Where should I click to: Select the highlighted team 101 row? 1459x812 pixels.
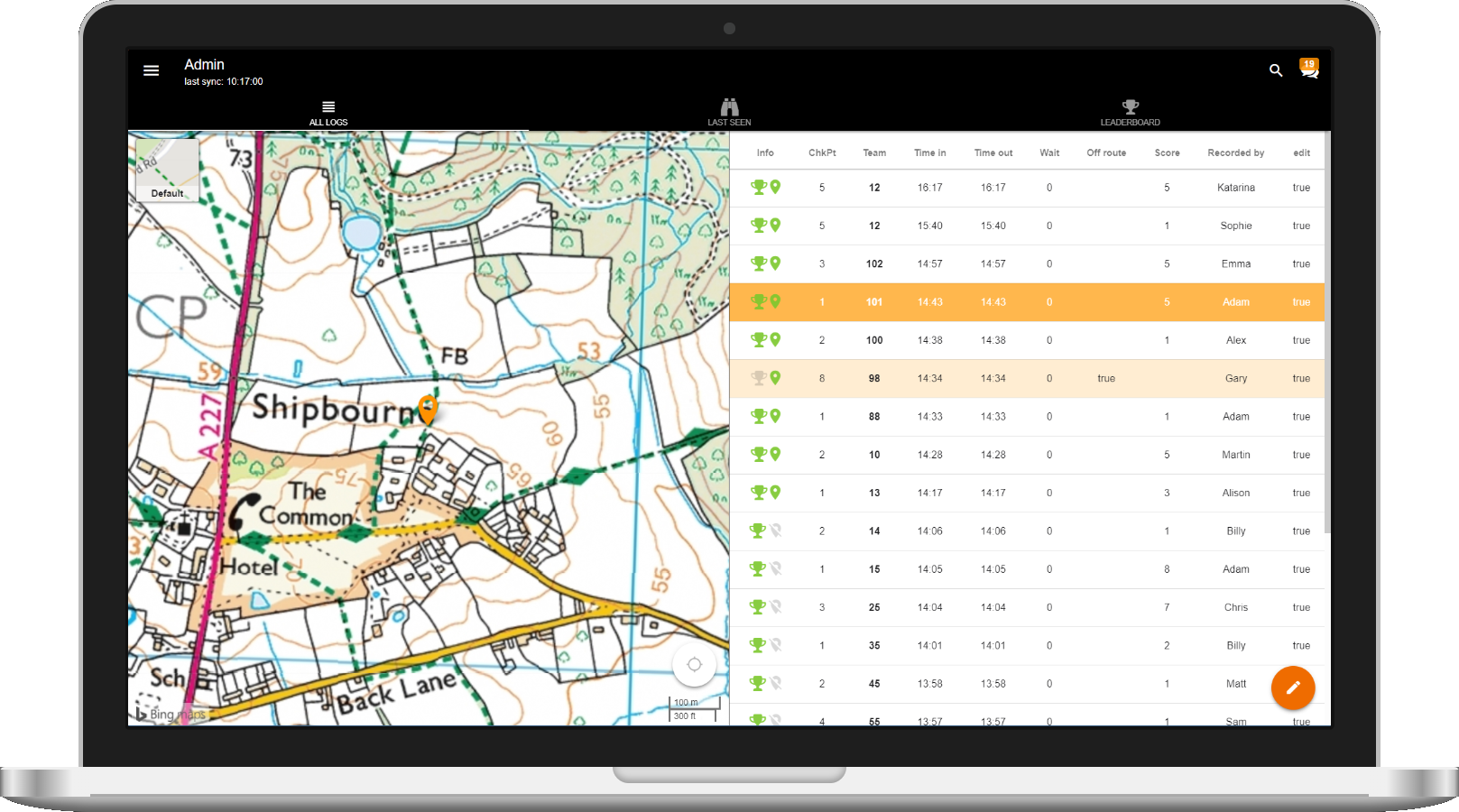(x=1027, y=302)
